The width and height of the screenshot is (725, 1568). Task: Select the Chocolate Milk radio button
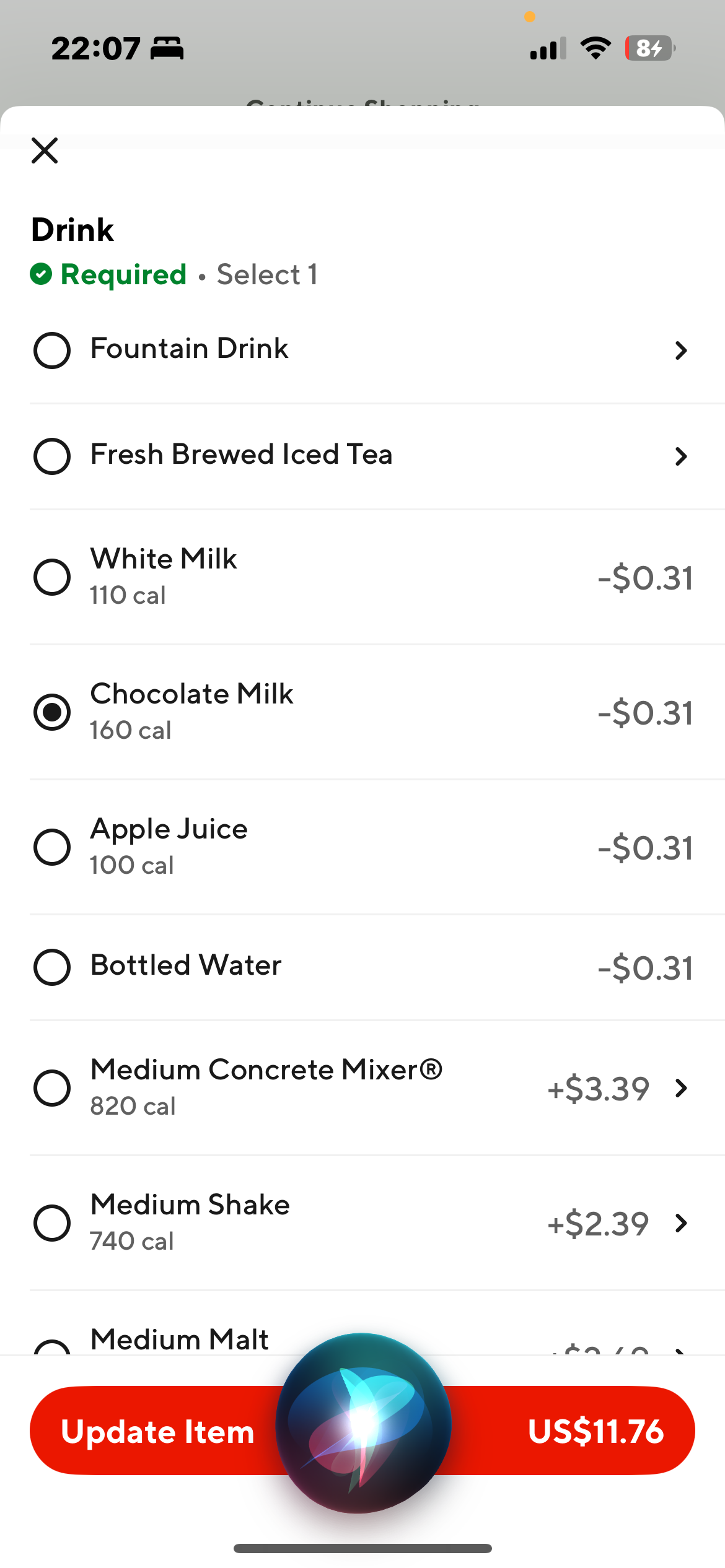52,712
